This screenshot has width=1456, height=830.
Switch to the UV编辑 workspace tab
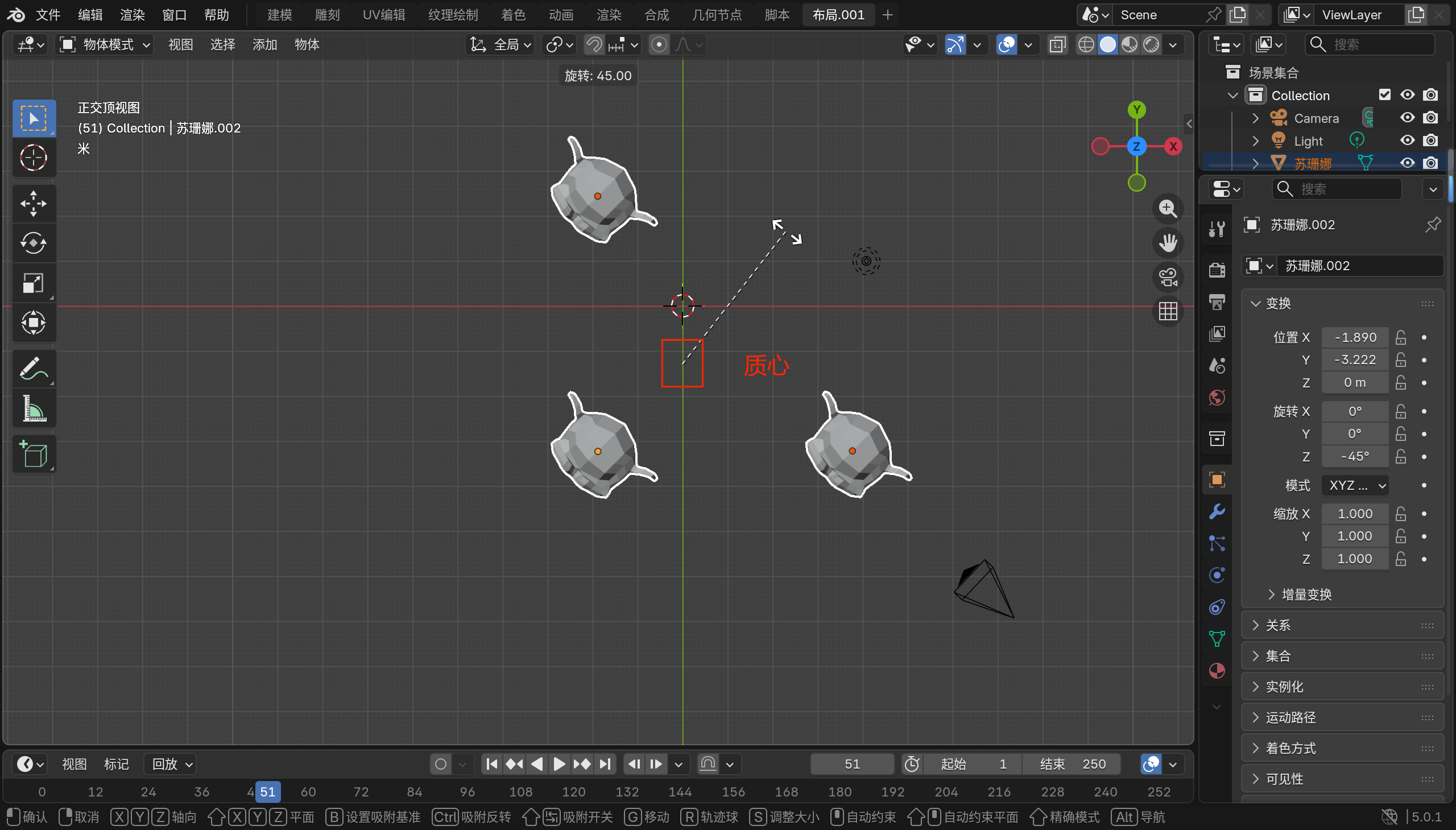383,15
